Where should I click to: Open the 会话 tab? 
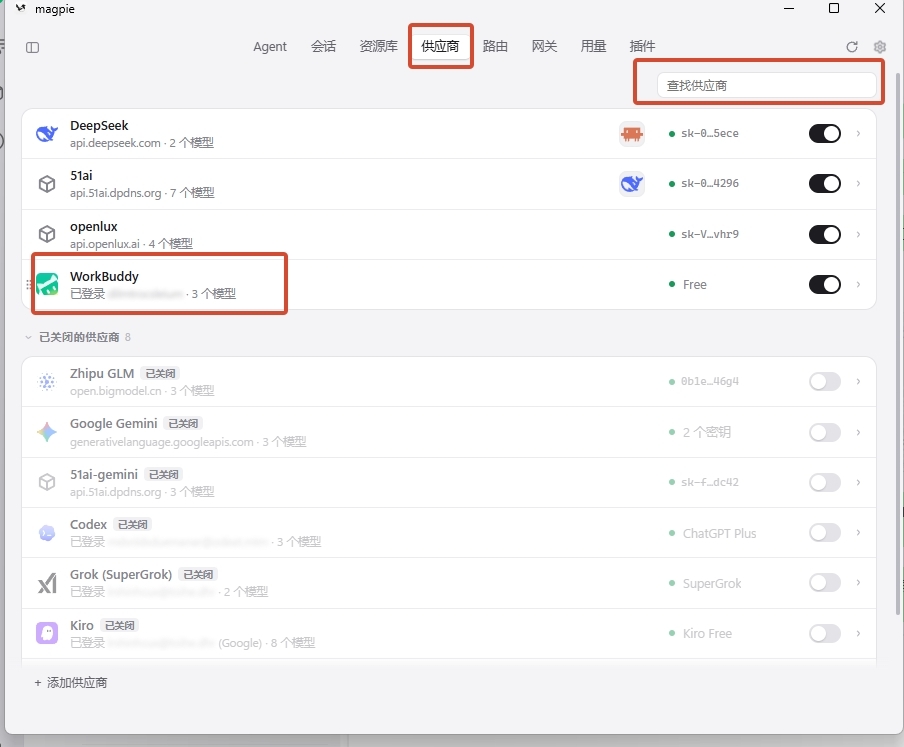pos(323,47)
